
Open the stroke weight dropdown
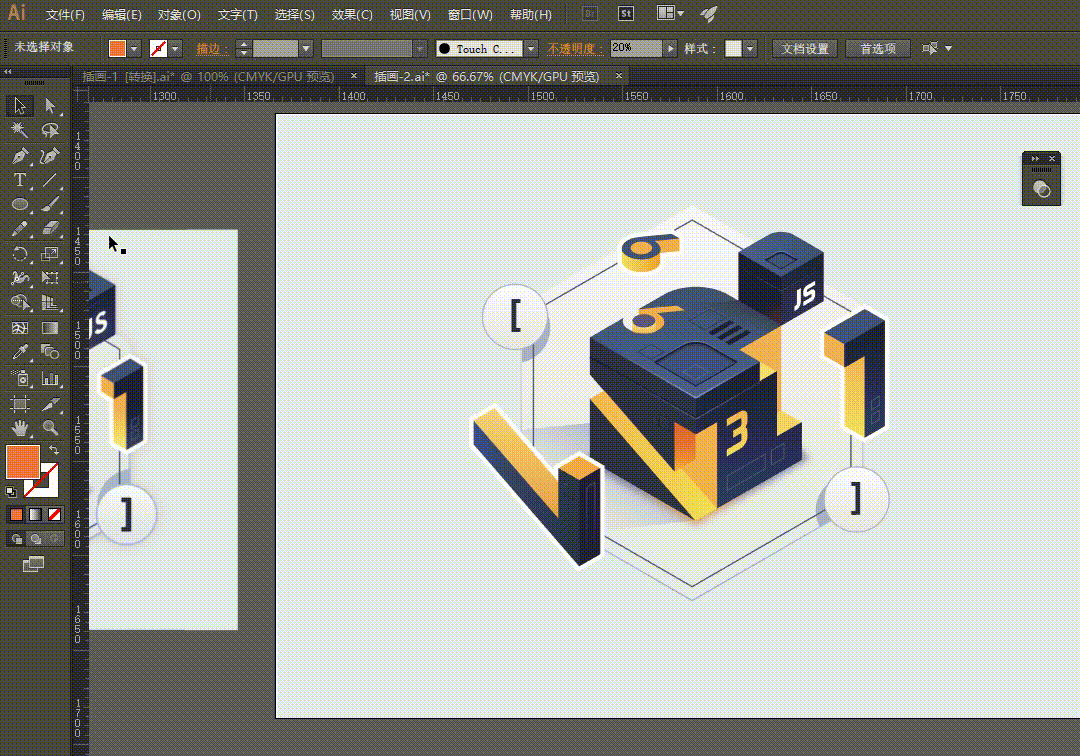click(306, 49)
